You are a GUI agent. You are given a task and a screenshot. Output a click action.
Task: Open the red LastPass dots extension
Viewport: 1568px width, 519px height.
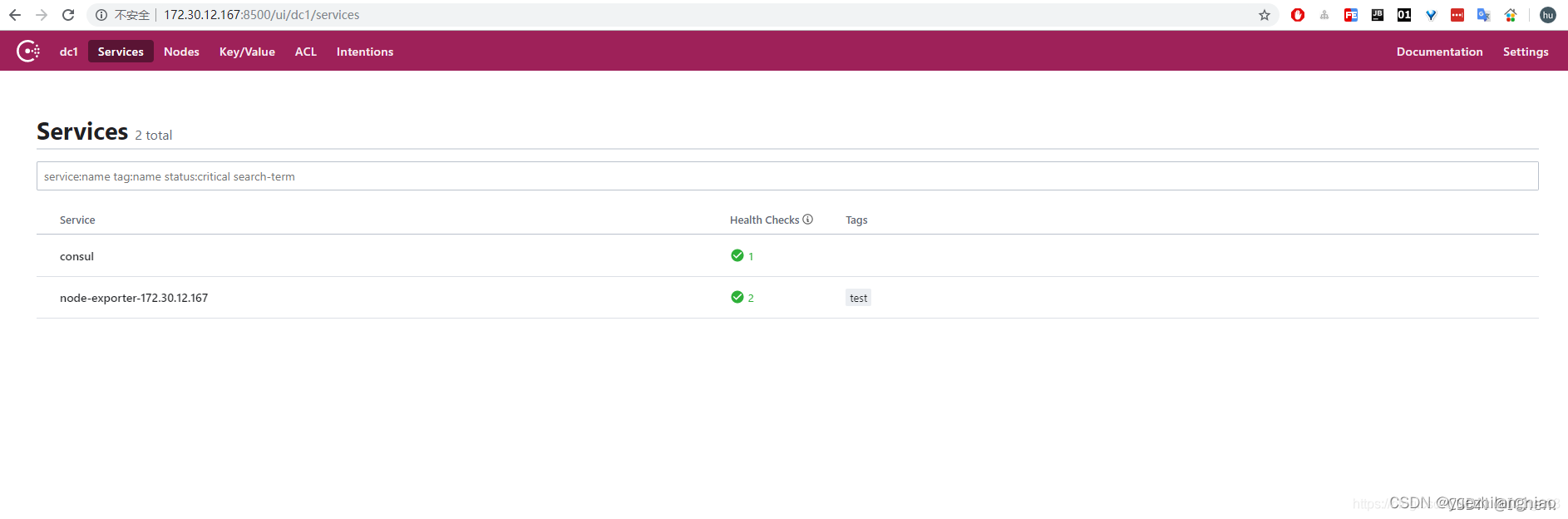click(1457, 15)
